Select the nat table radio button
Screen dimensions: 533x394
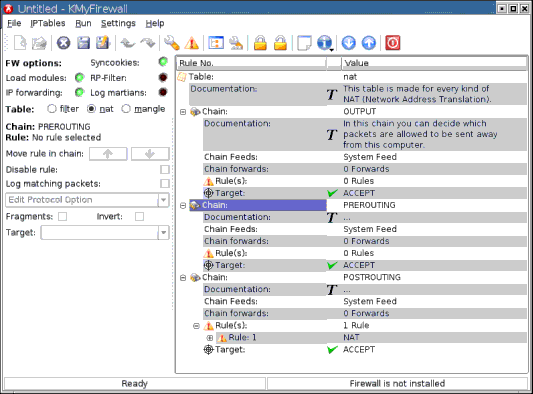coord(91,109)
